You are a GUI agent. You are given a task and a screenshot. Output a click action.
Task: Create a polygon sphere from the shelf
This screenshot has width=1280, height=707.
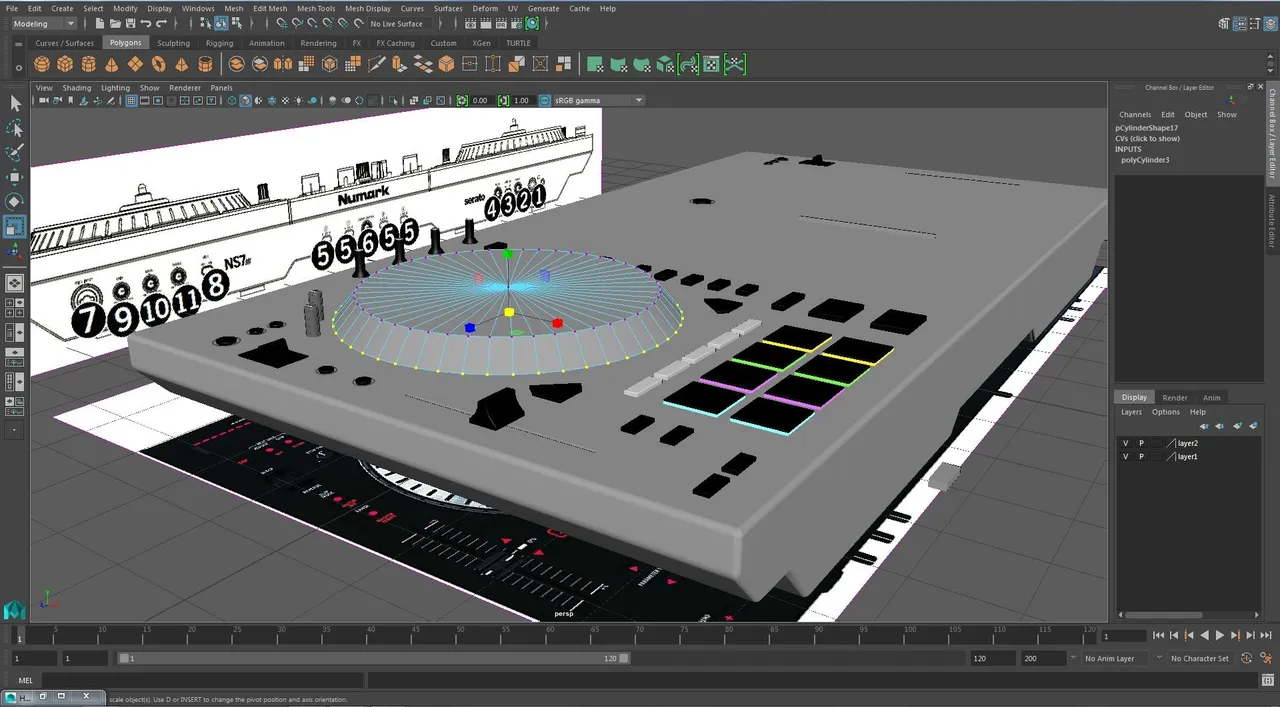[x=42, y=64]
